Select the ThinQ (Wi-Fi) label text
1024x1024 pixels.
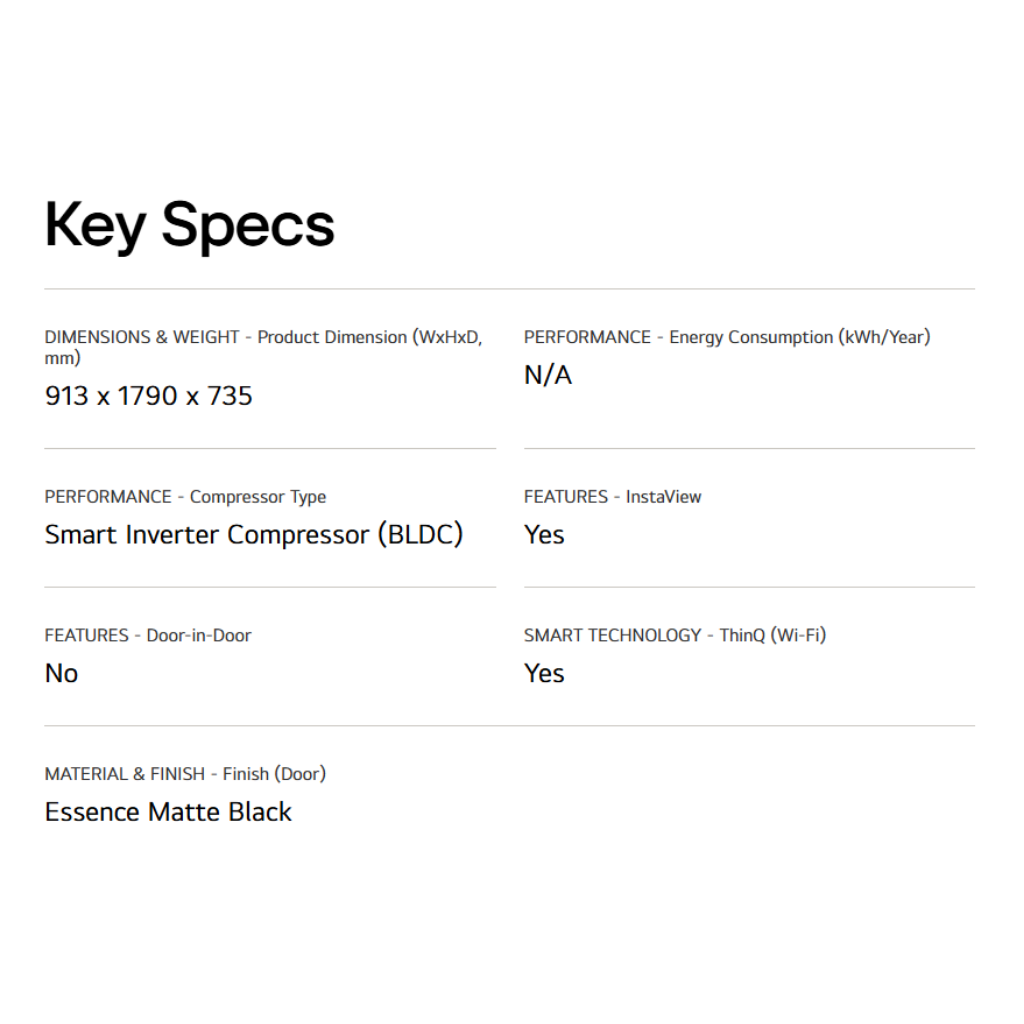773,635
